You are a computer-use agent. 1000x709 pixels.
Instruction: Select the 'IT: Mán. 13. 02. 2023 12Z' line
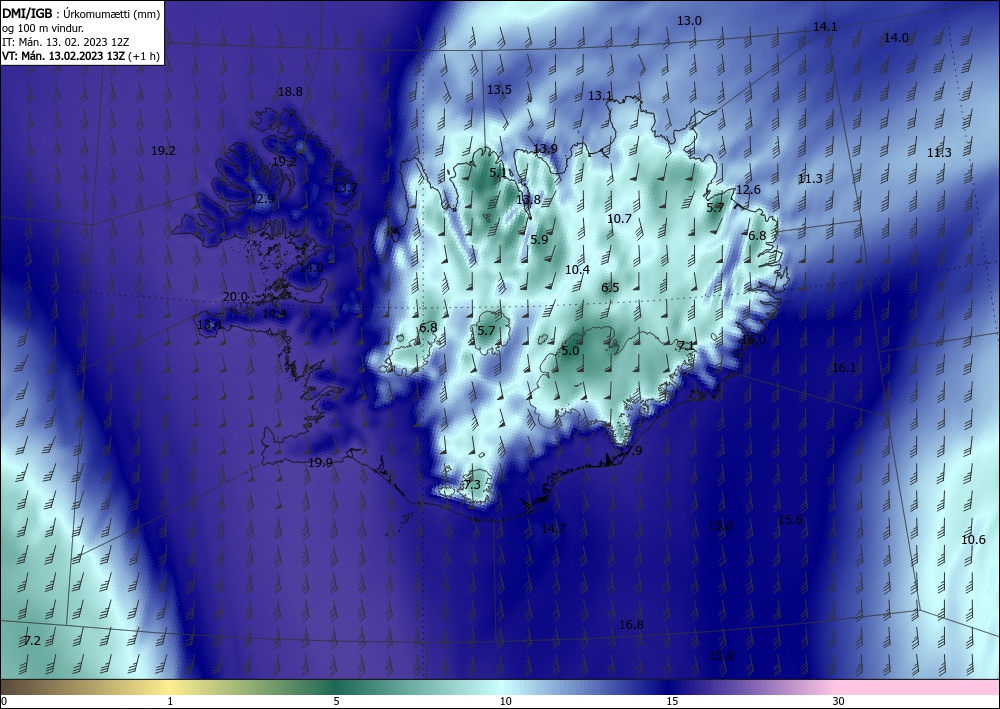66,42
